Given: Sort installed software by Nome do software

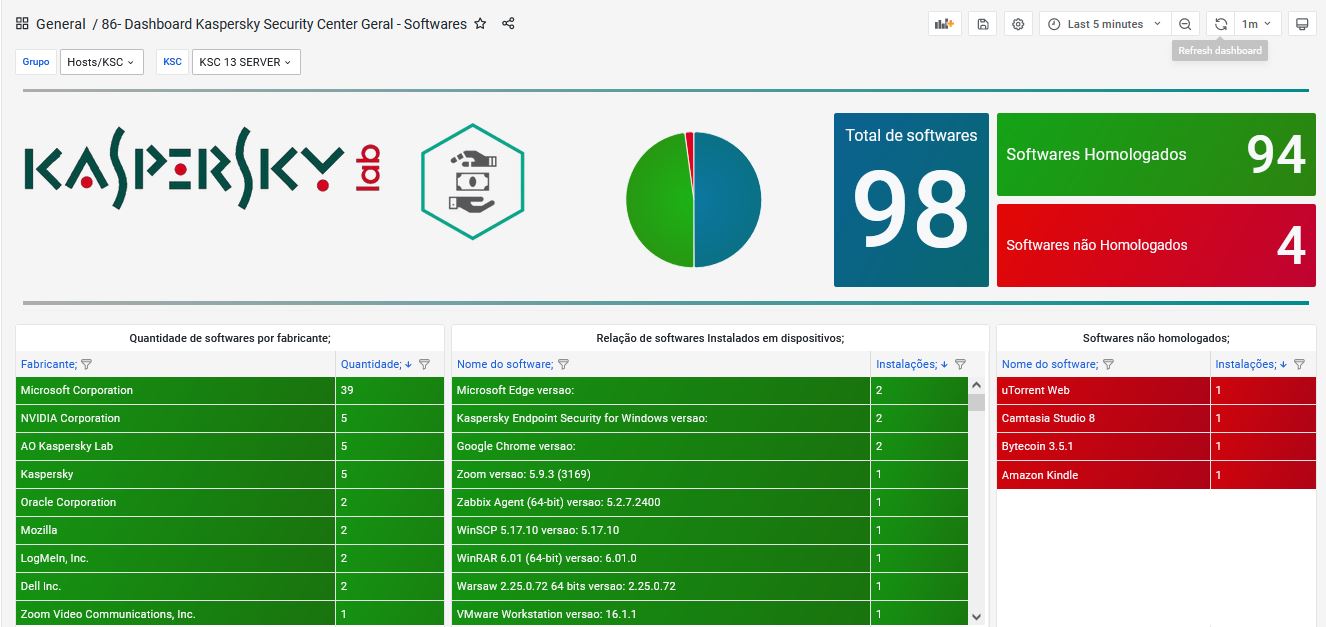Looking at the screenshot, I should pyautogui.click(x=505, y=364).
